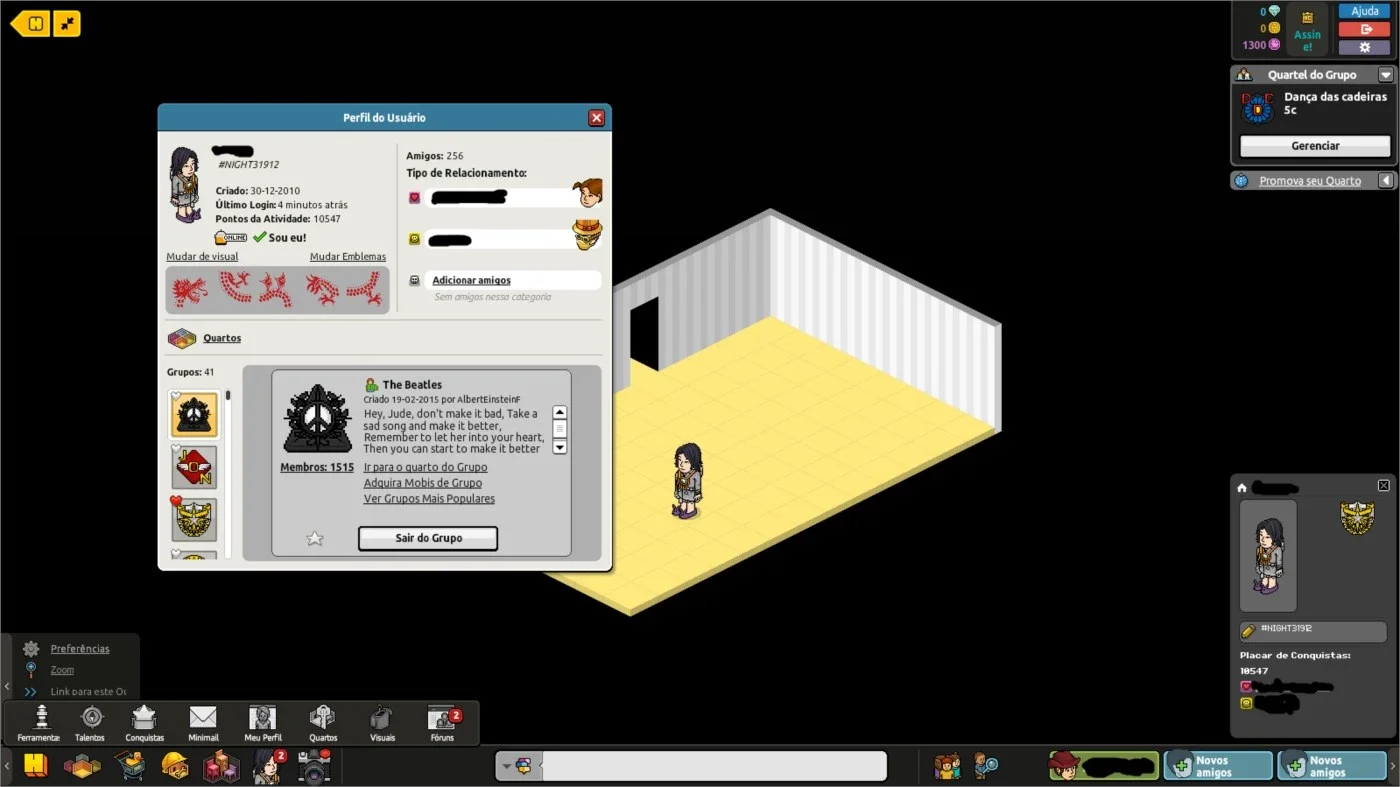
Task: Click the heart relationship icon in profile
Action: click(415, 198)
